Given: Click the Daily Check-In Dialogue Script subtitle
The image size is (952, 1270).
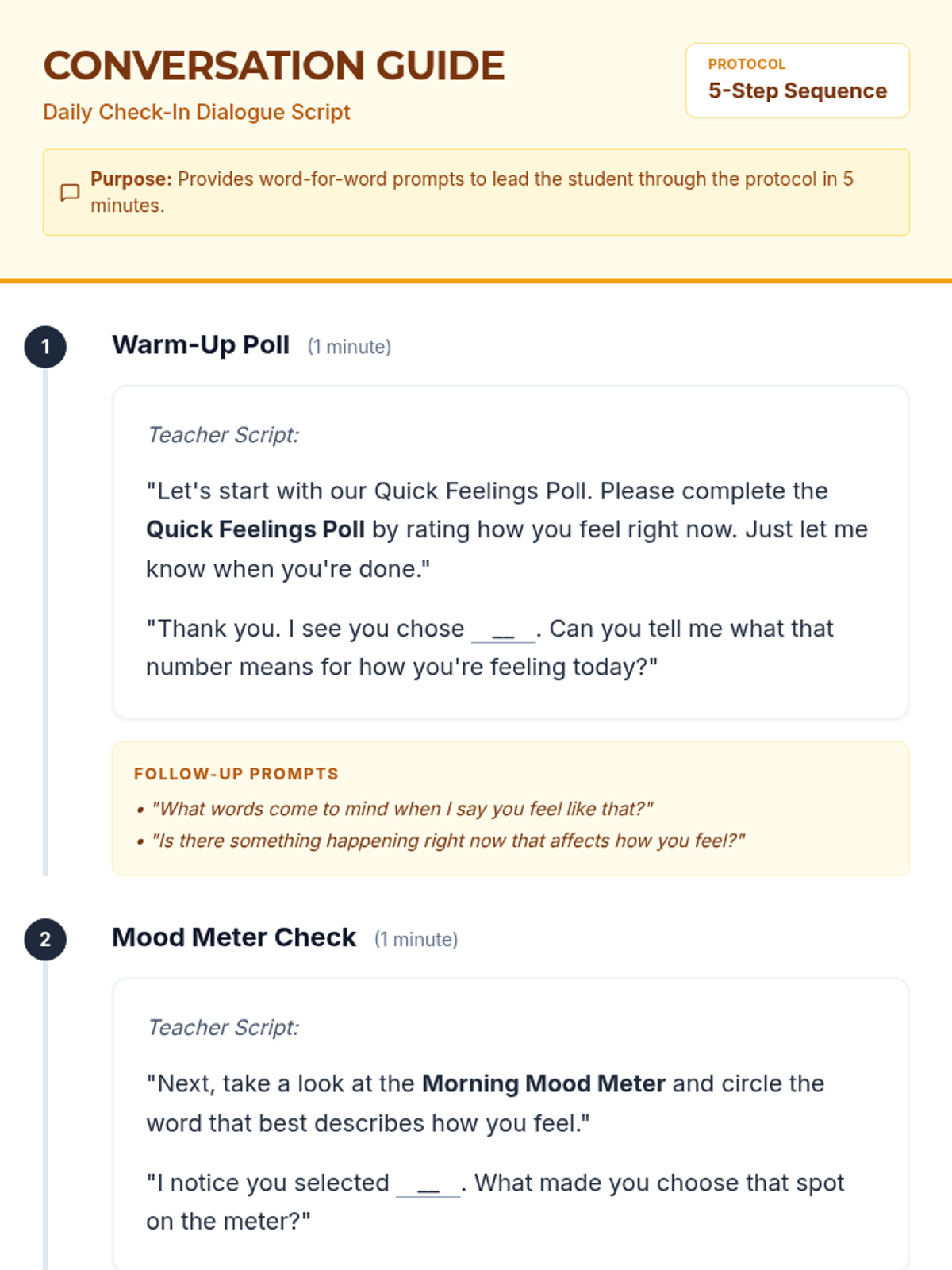Looking at the screenshot, I should 196,112.
